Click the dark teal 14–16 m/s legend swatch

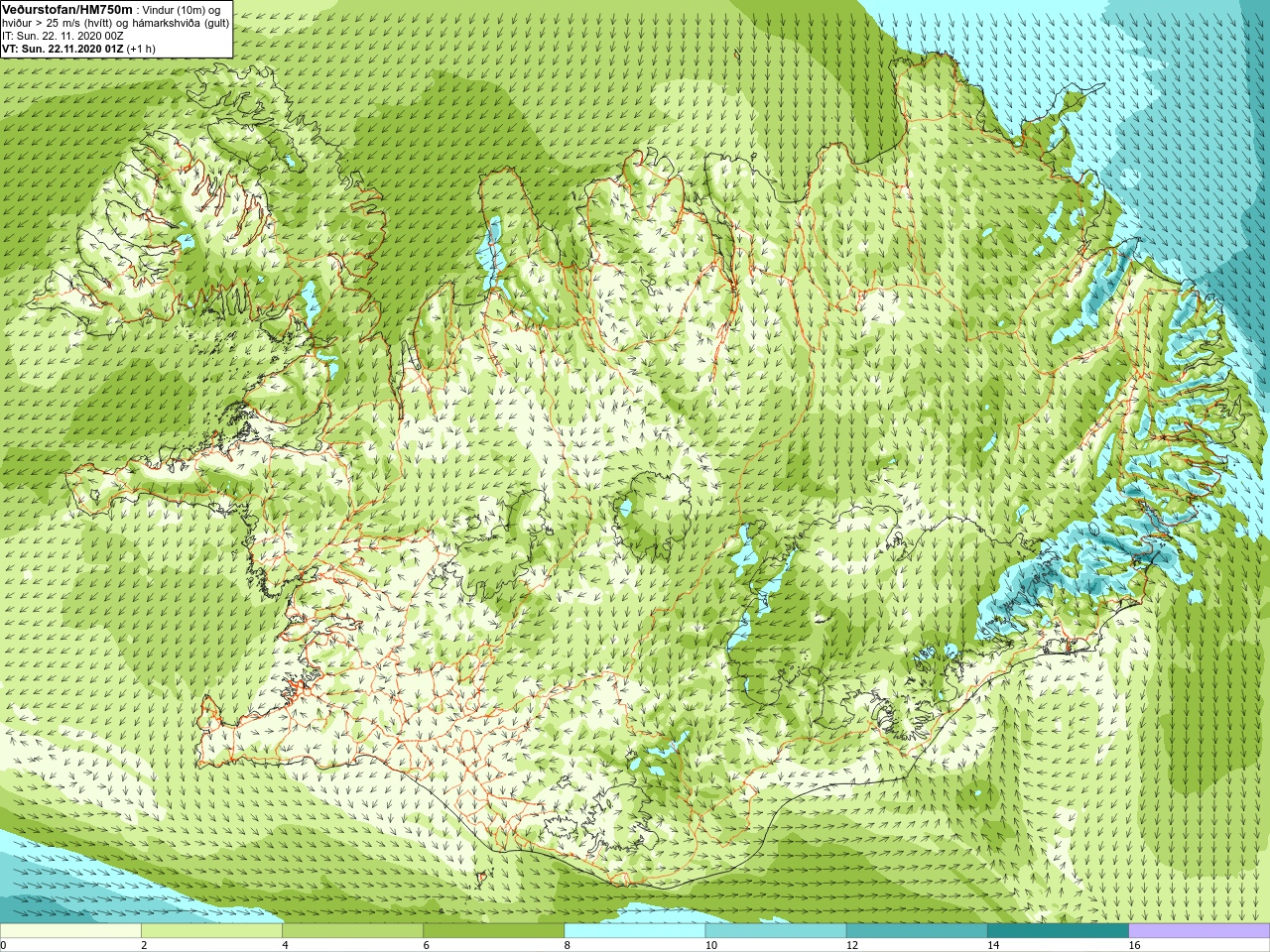pos(1058,931)
